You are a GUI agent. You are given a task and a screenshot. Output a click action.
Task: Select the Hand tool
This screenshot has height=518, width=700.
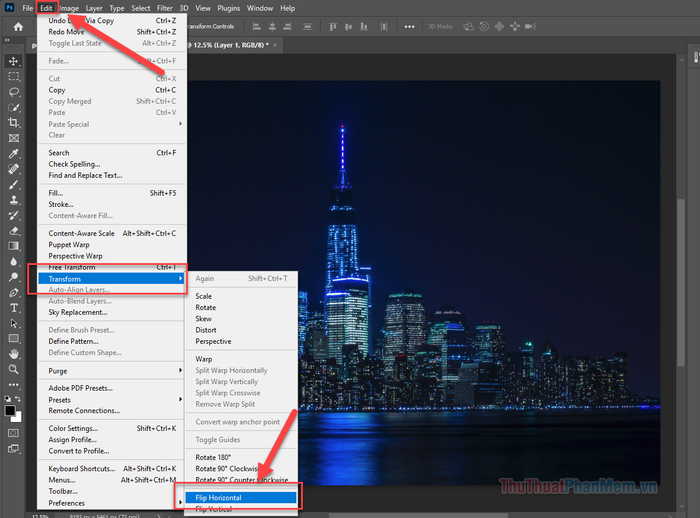tap(14, 353)
